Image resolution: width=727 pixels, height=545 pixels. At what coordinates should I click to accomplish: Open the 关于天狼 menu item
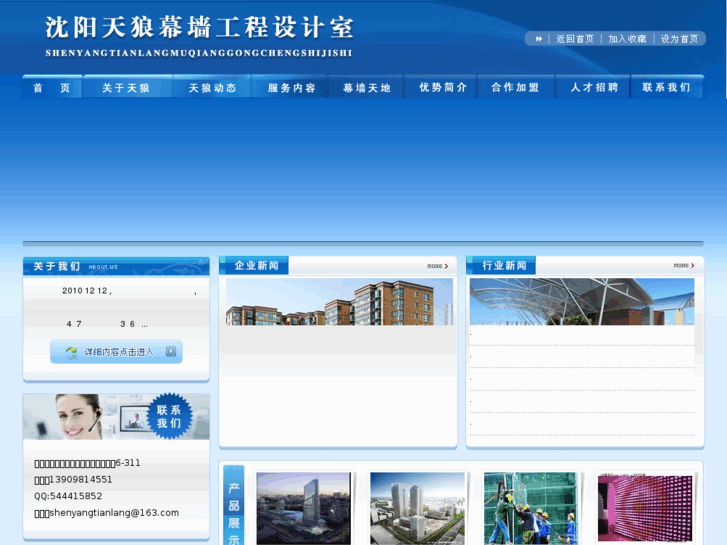[x=126, y=87]
